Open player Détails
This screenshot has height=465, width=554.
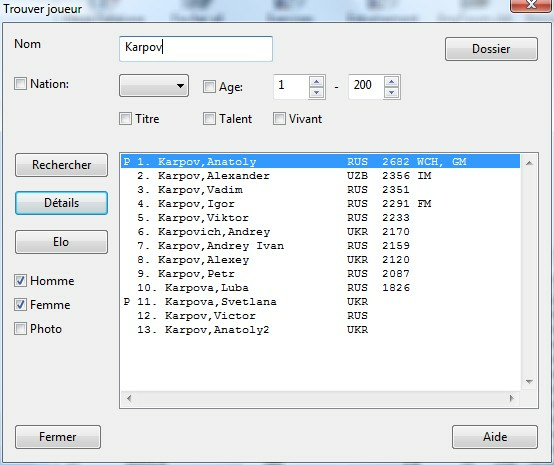pos(61,203)
